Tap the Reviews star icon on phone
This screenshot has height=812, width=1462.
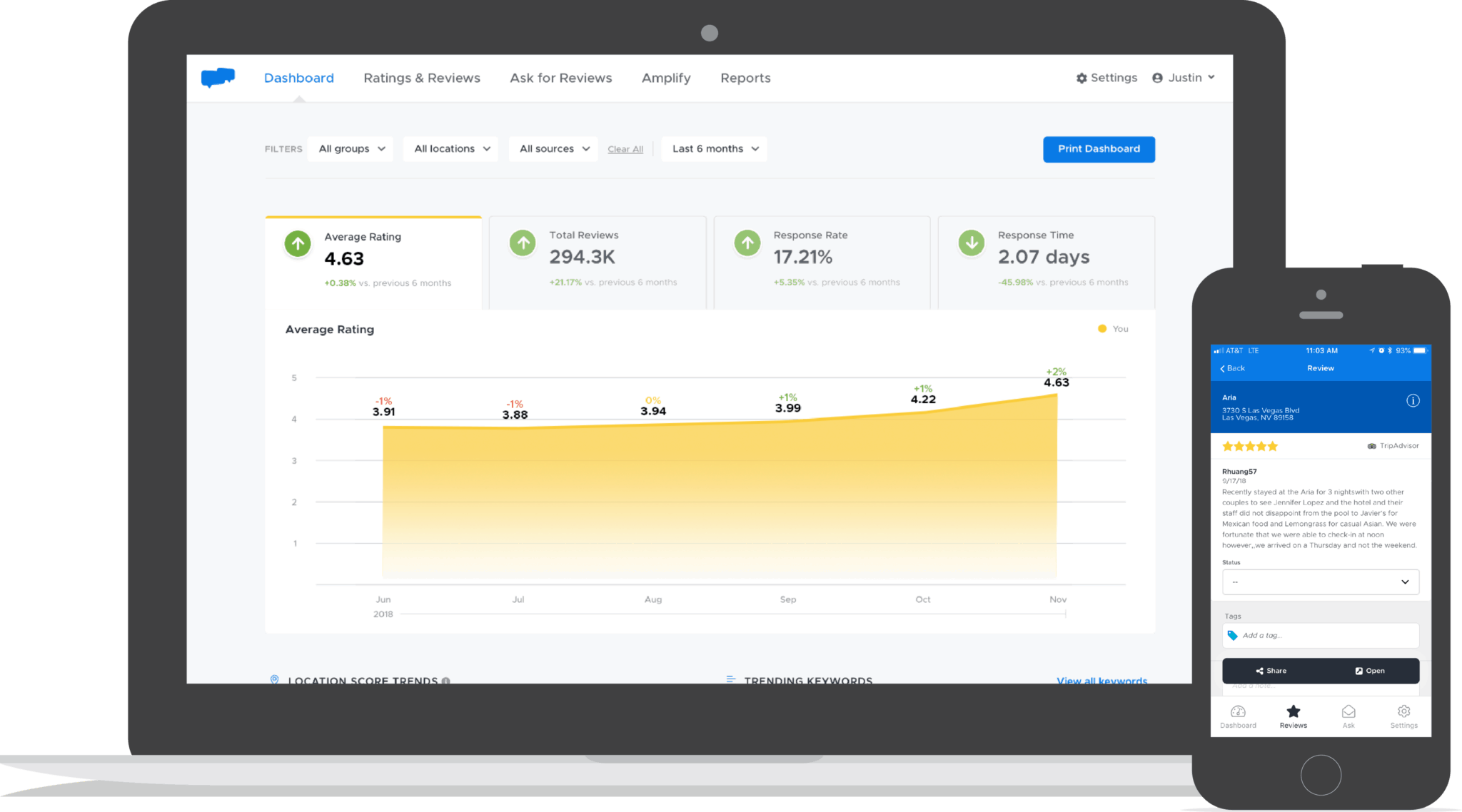tap(1293, 711)
